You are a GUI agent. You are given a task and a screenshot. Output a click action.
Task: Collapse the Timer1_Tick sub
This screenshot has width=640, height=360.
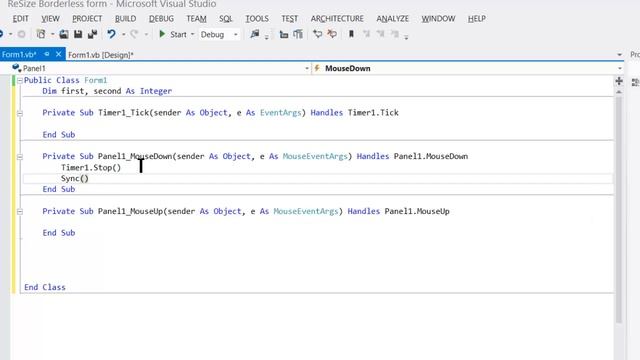point(20,113)
